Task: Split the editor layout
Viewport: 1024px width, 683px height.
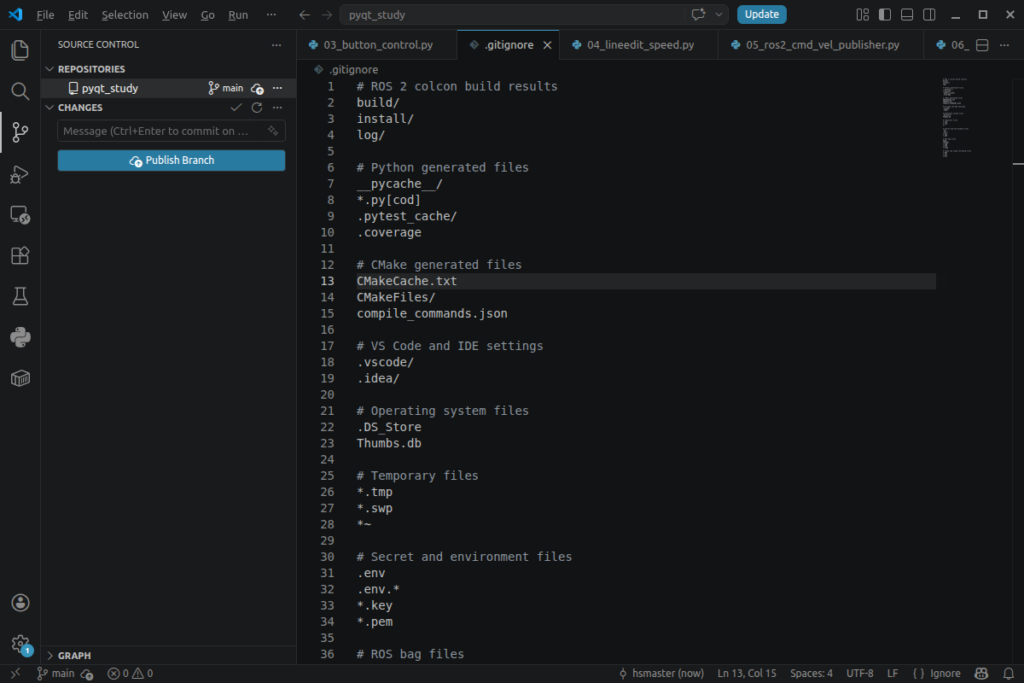Action: point(982,45)
